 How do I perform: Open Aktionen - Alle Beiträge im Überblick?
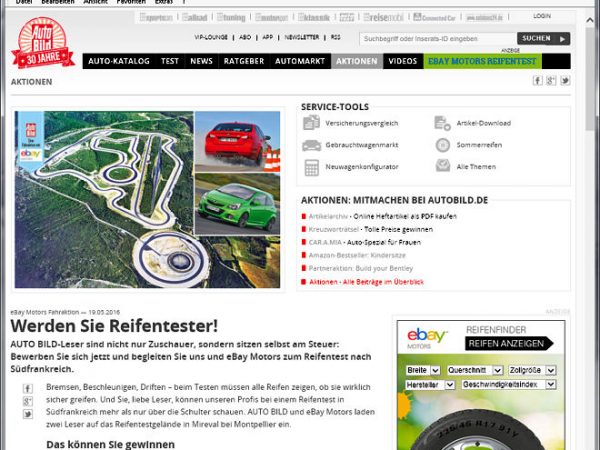click(x=367, y=282)
